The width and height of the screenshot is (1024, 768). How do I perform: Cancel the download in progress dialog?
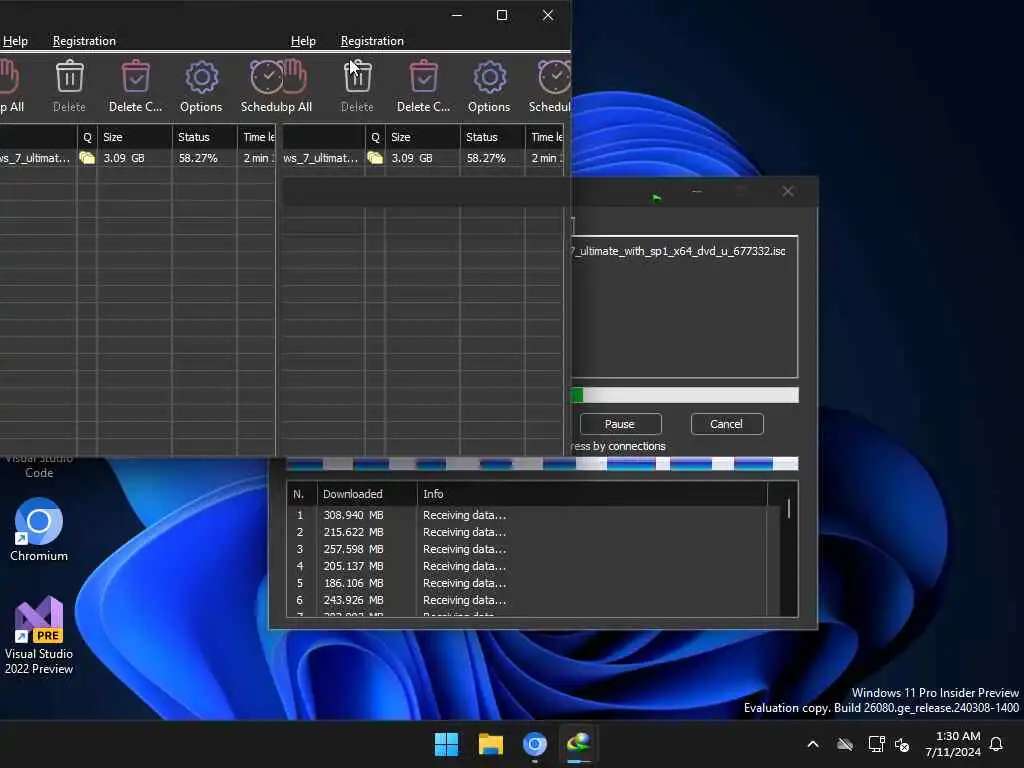726,424
